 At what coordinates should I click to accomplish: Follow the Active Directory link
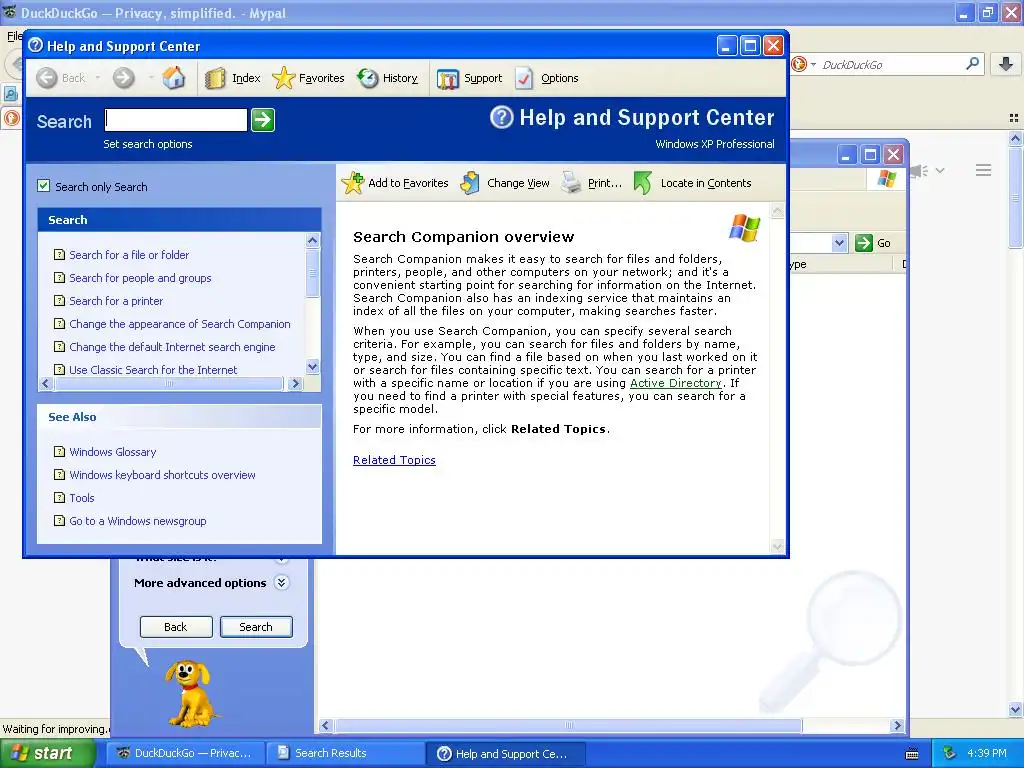pos(675,383)
